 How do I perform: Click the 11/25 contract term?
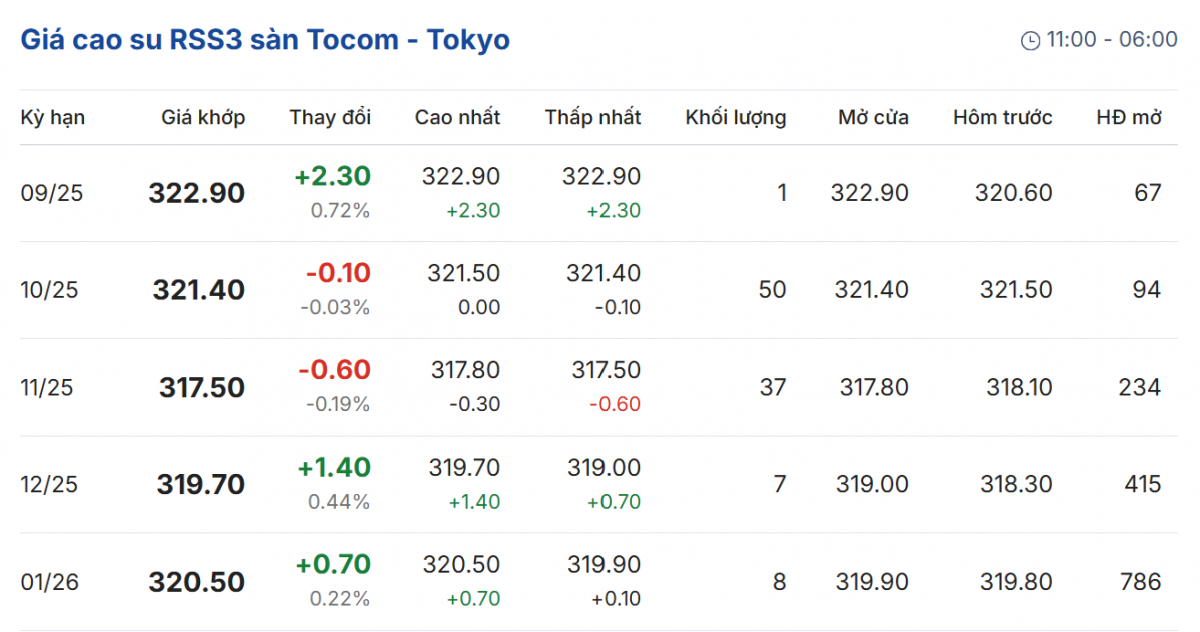[47, 387]
